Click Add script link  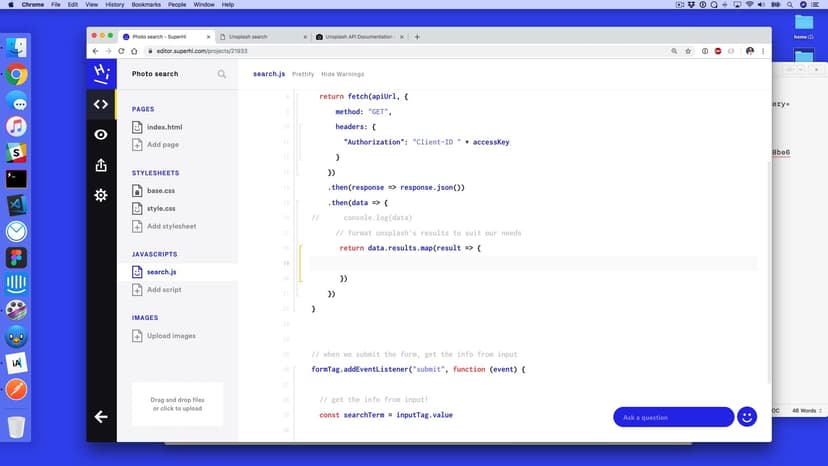coord(164,290)
